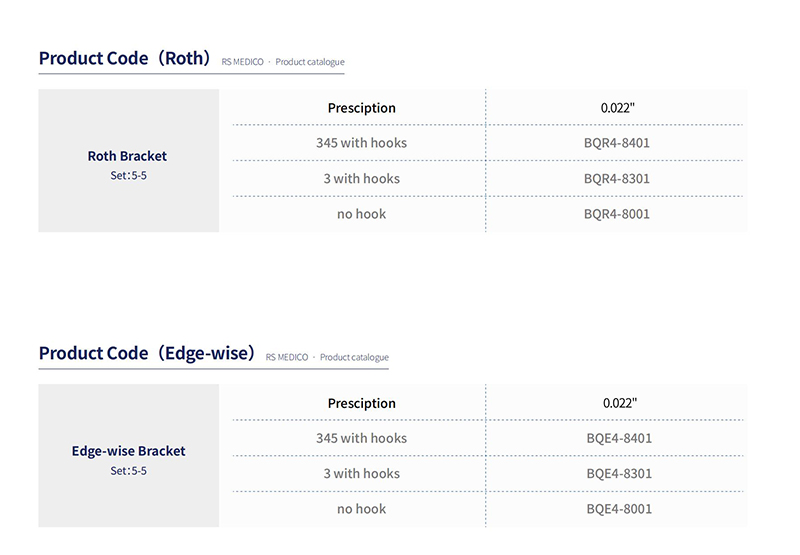
Task: Click code BQE4-8001
Action: pyautogui.click(x=619, y=509)
